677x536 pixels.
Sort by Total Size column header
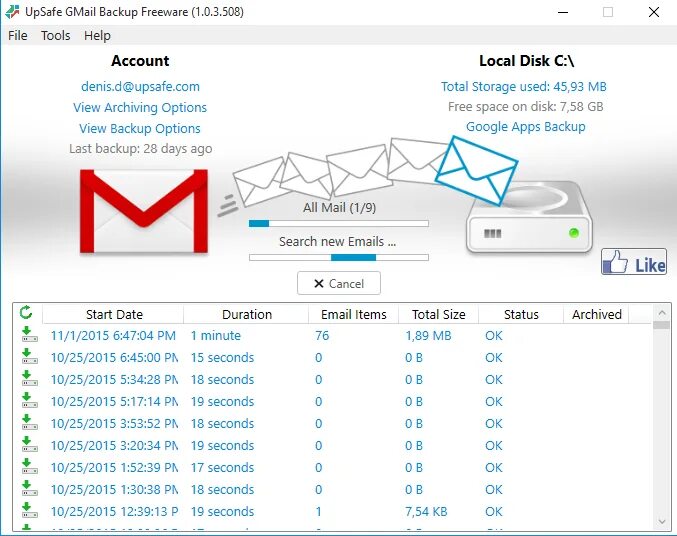[x=438, y=314]
